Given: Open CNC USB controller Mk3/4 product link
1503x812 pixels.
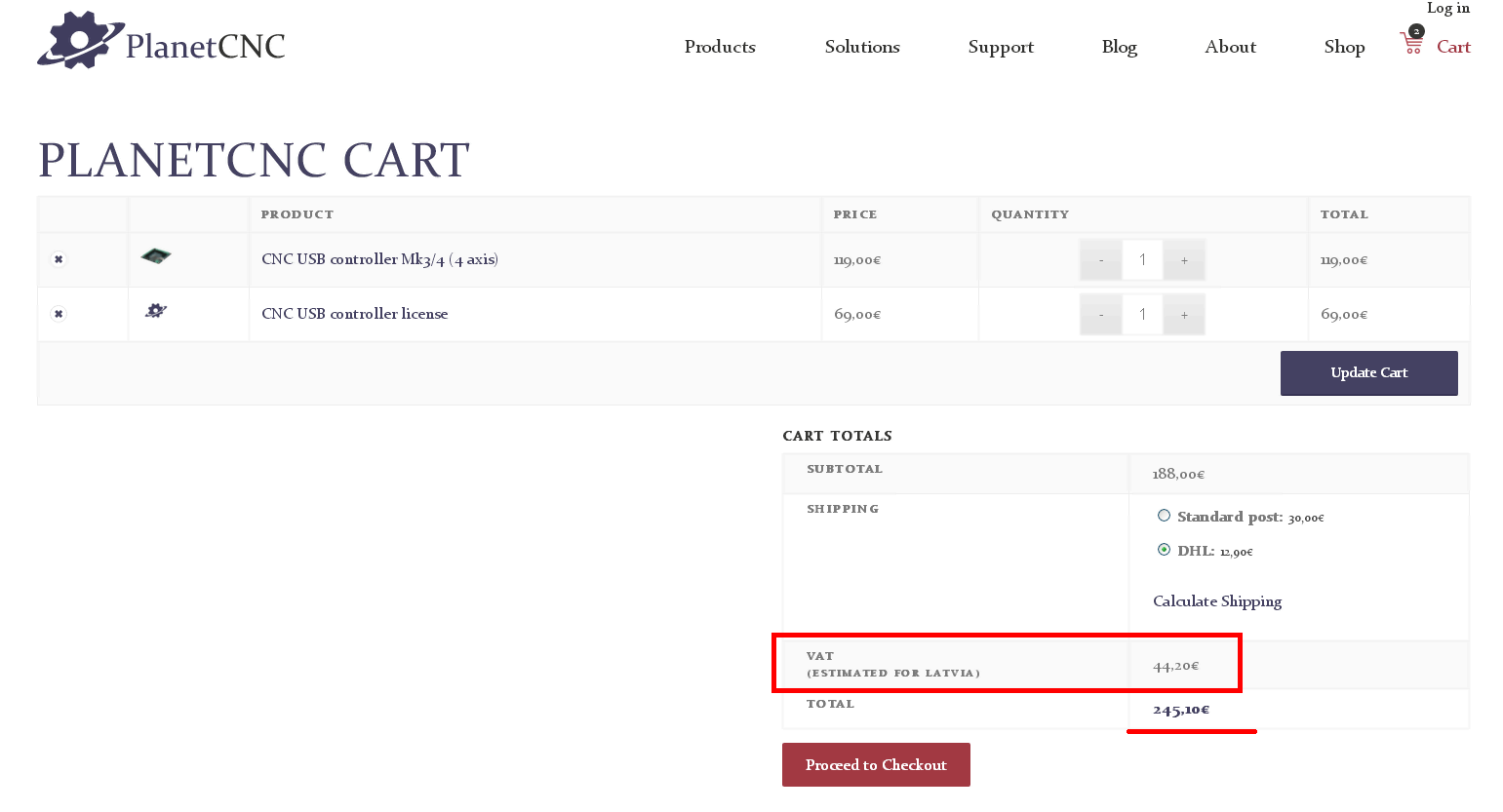Looking at the screenshot, I should [x=379, y=259].
